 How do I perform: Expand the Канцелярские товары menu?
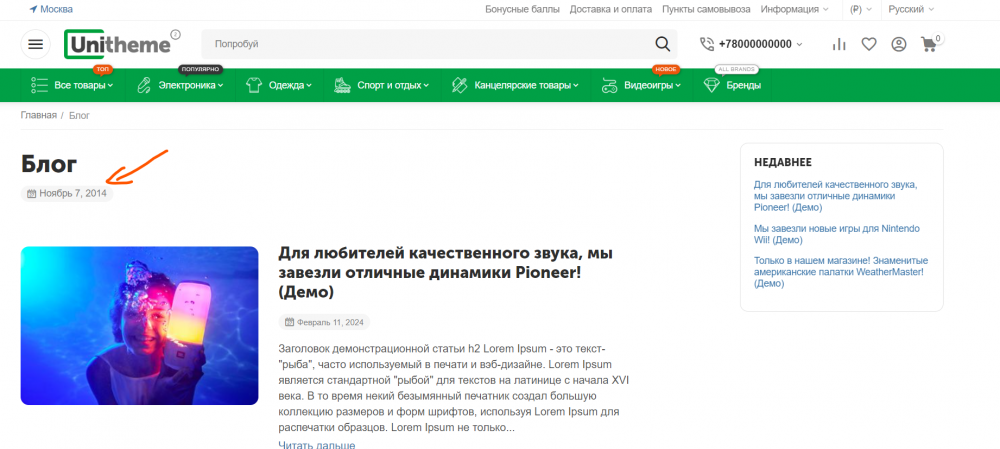click(527, 85)
